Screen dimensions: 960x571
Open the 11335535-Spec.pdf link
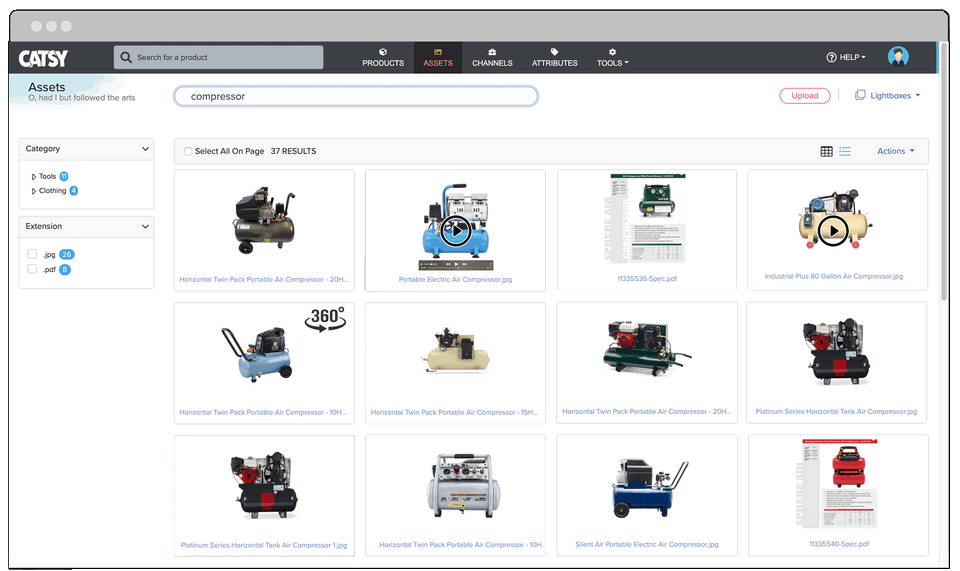[646, 278]
